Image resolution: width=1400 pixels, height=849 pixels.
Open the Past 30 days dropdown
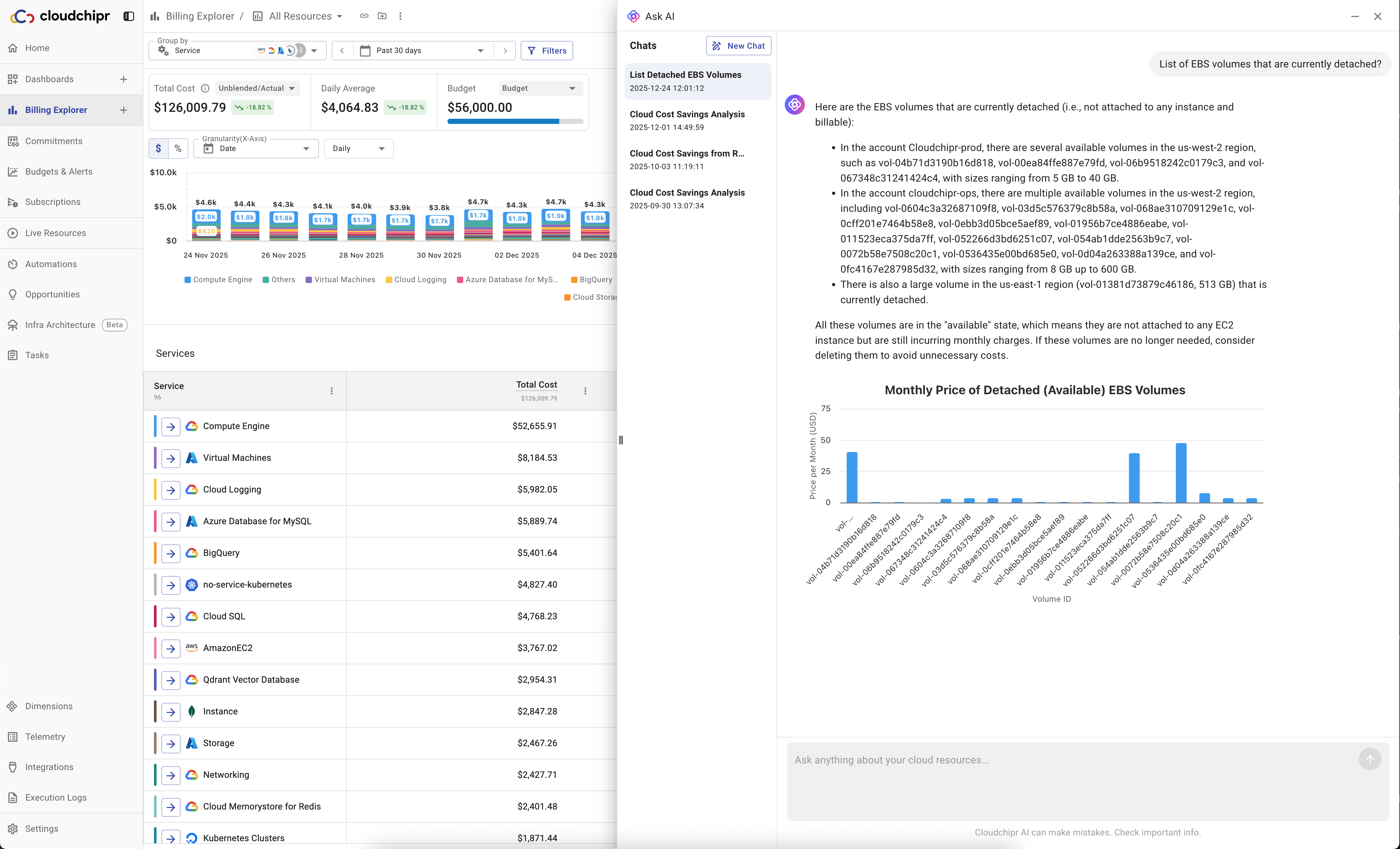(x=423, y=50)
